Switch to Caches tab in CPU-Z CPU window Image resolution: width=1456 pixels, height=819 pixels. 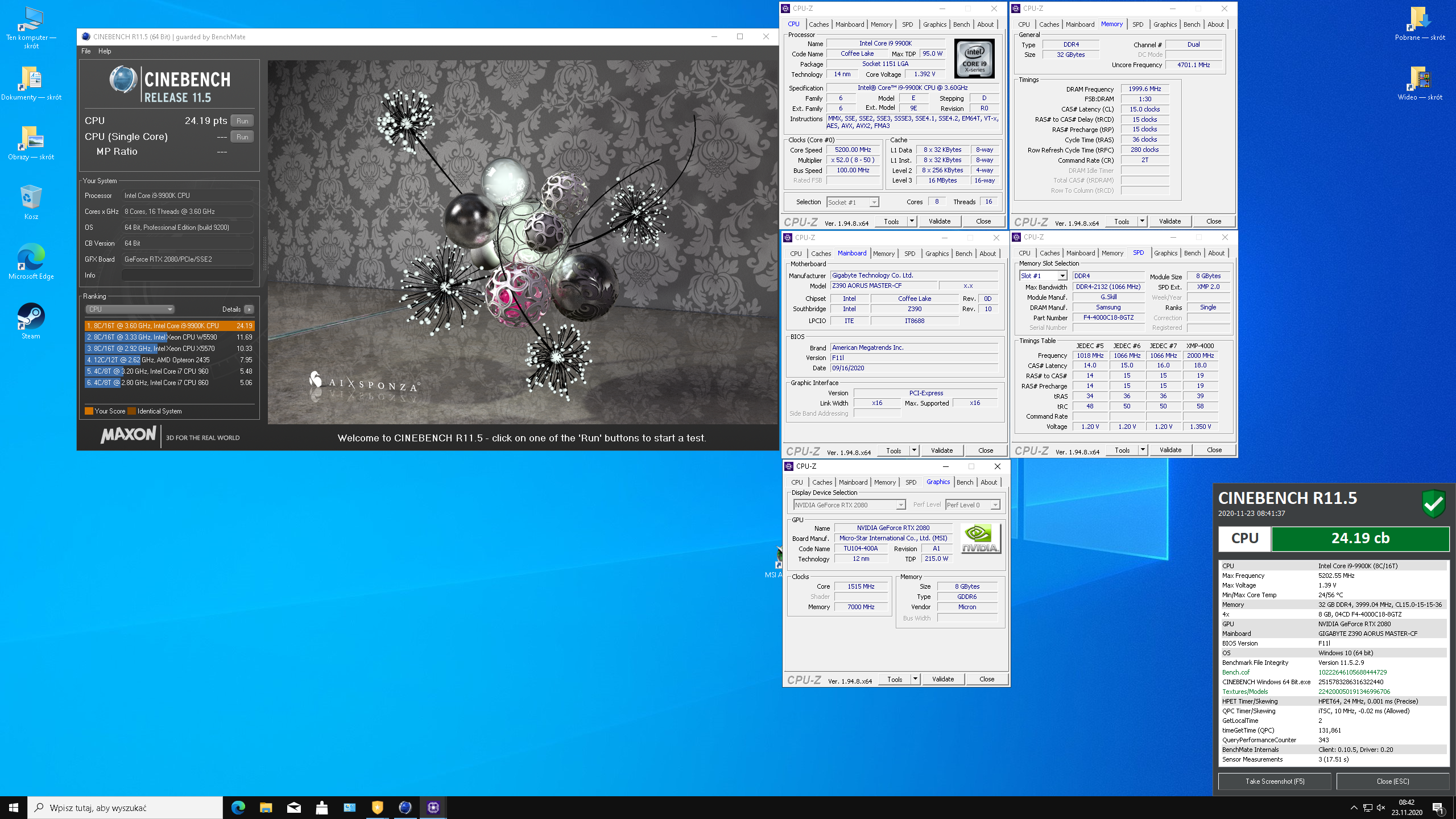[818, 24]
